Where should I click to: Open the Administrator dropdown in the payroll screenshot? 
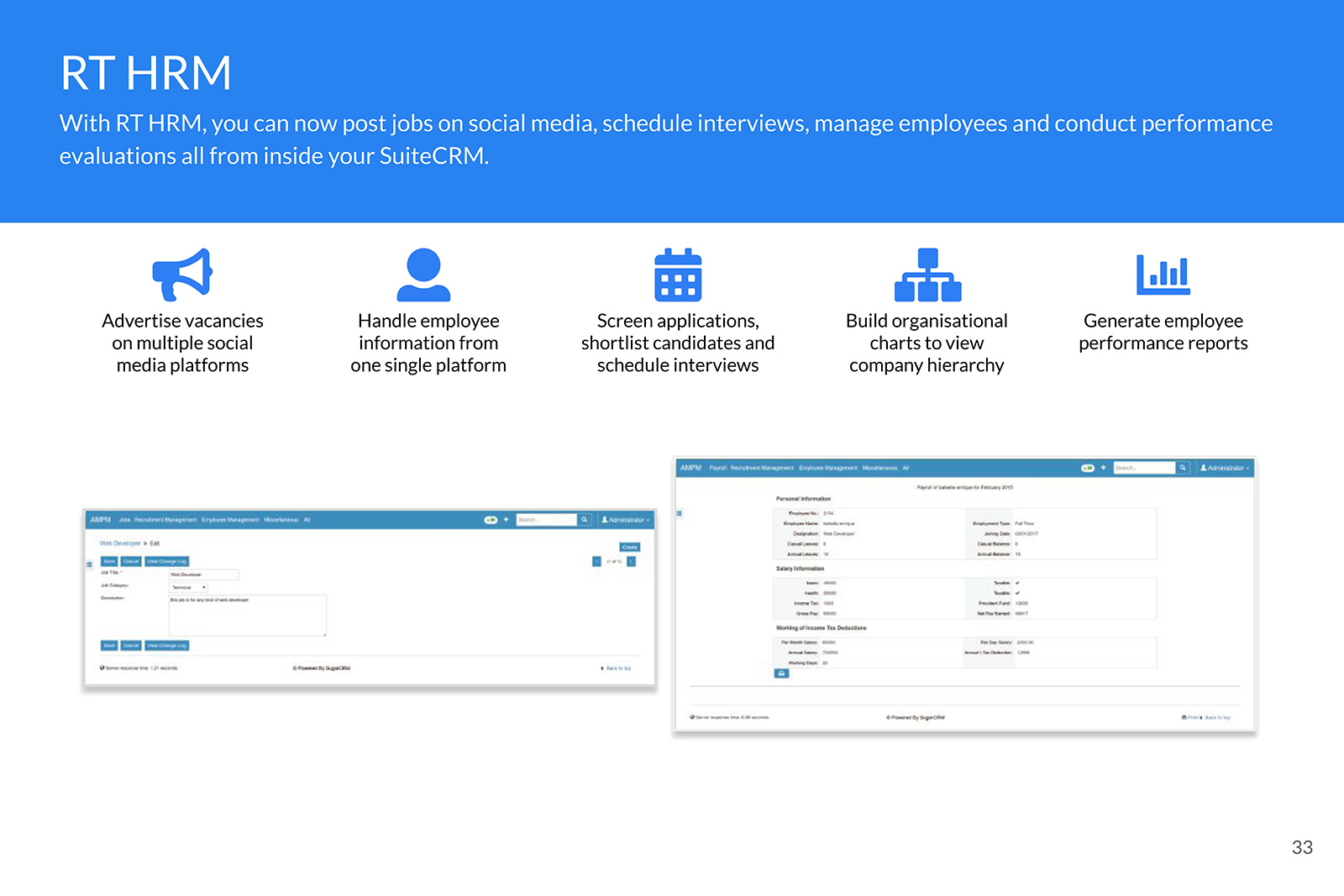click(1225, 468)
